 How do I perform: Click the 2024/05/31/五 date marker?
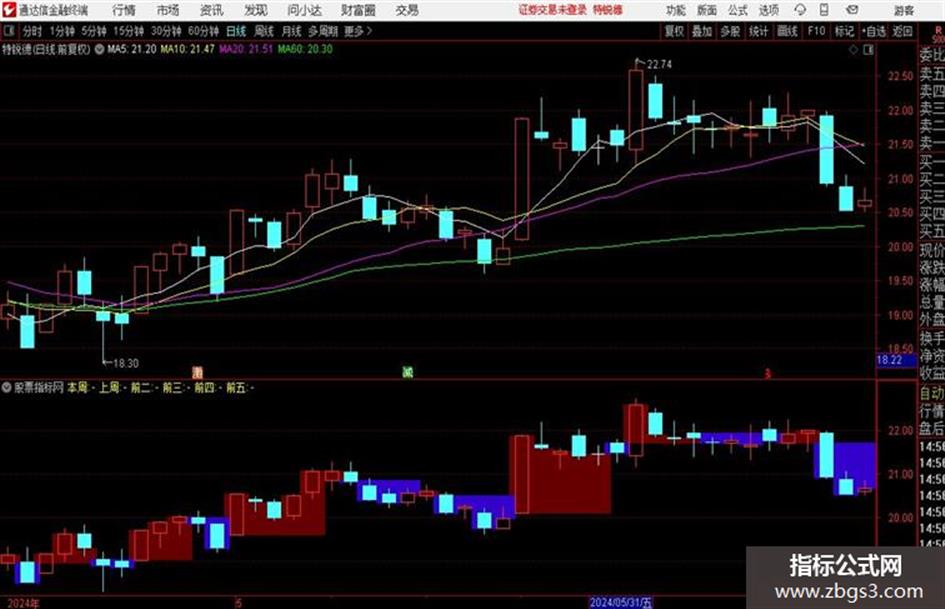[621, 602]
